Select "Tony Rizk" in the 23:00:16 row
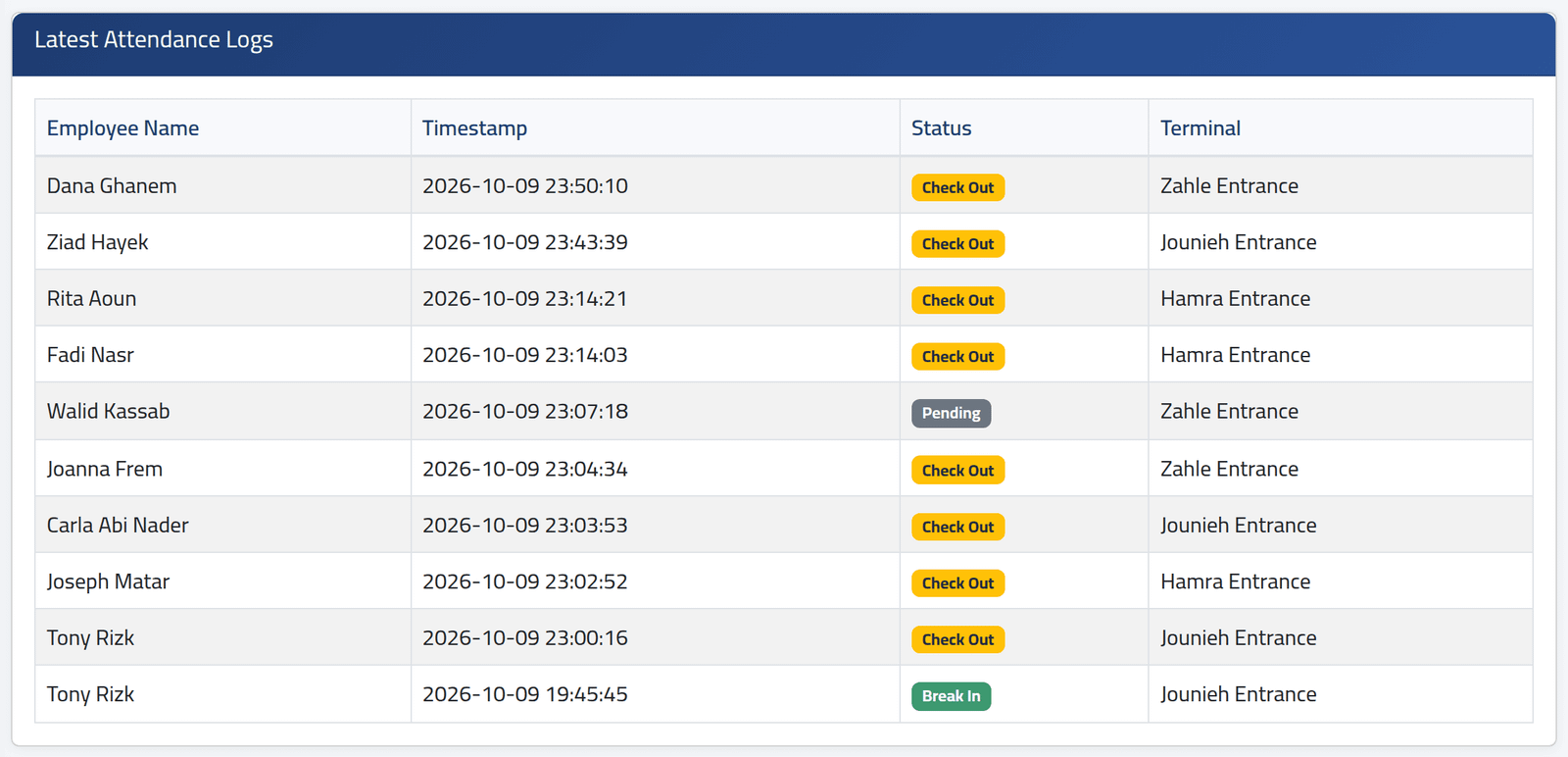Image resolution: width=1568 pixels, height=757 pixels. point(90,638)
